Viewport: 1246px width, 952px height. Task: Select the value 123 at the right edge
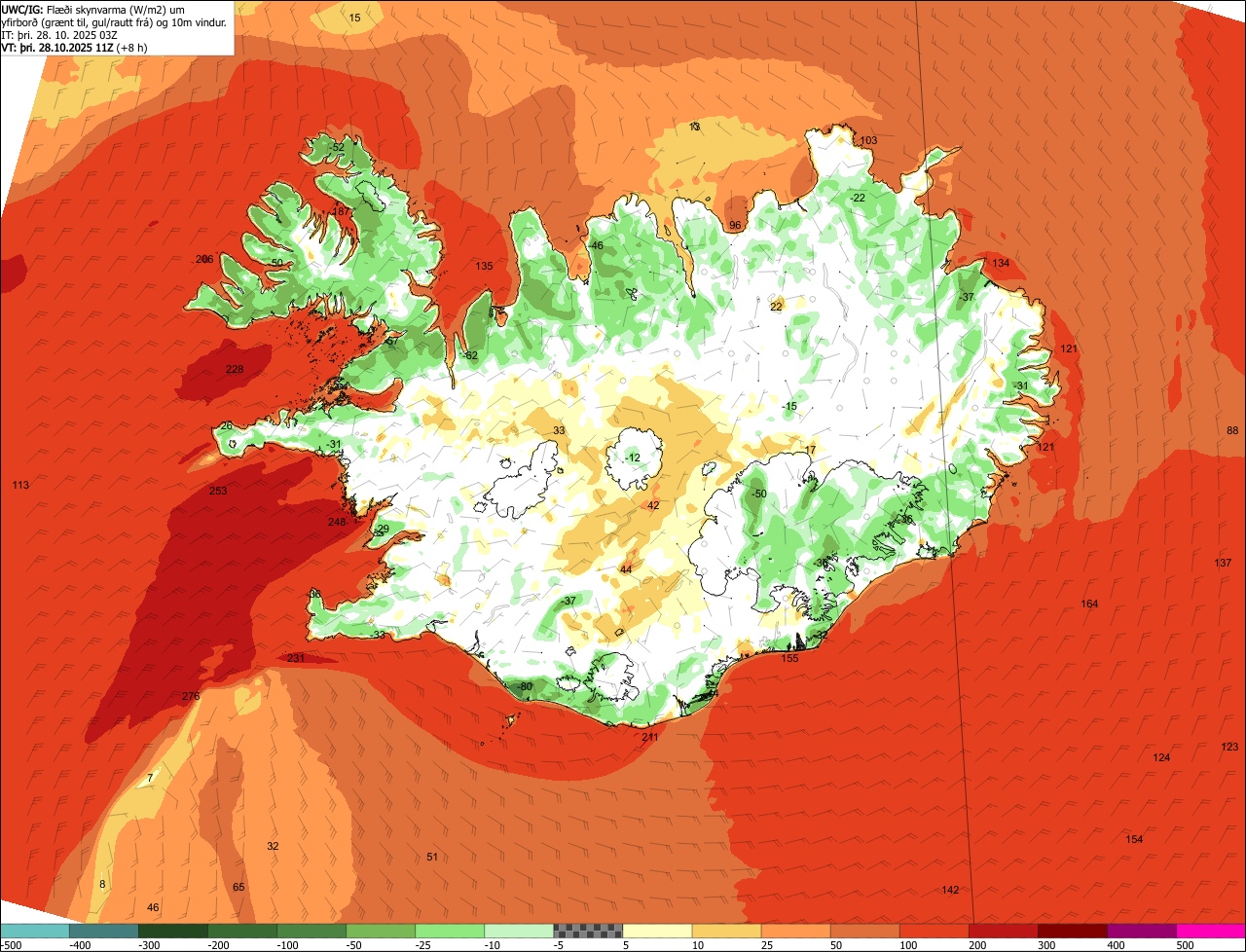(1229, 747)
